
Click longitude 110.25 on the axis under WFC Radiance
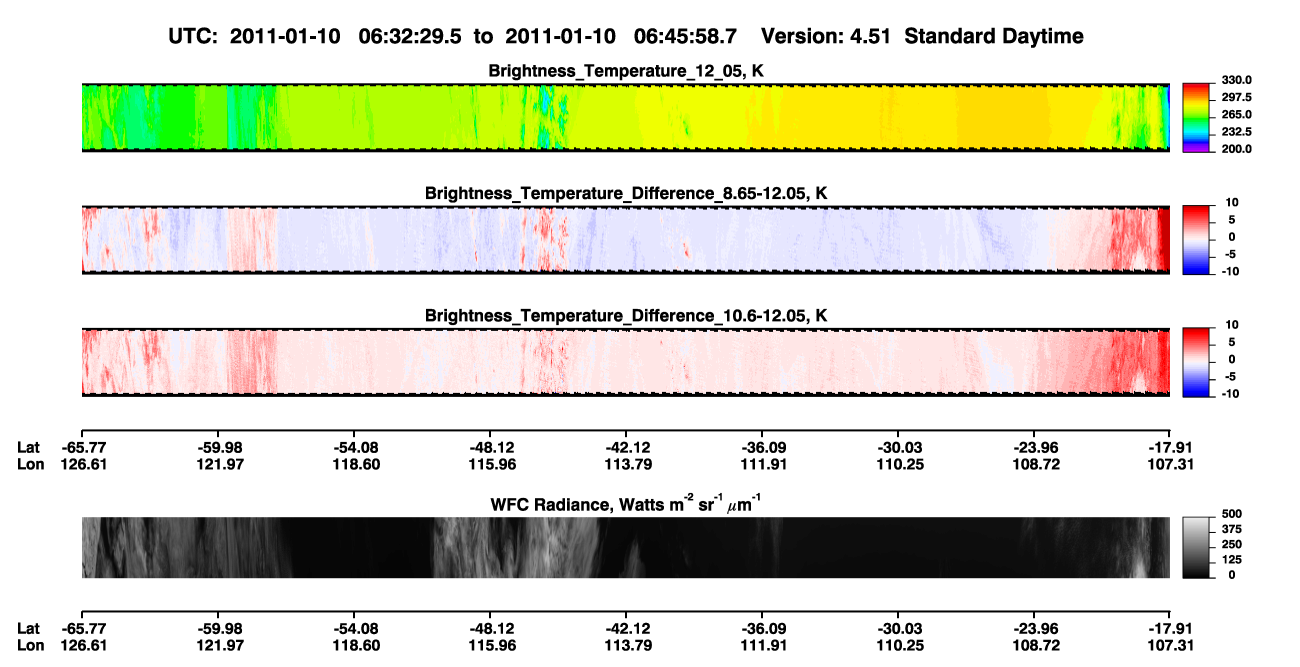point(898,644)
